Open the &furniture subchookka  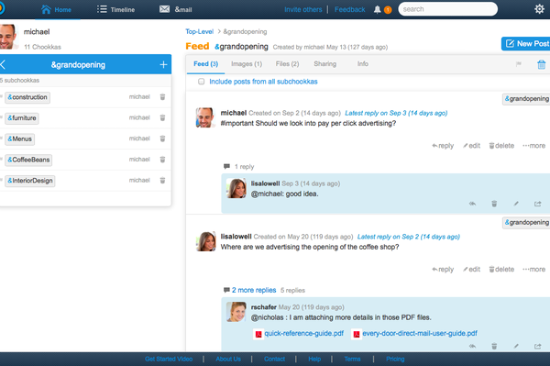[x=22, y=118]
